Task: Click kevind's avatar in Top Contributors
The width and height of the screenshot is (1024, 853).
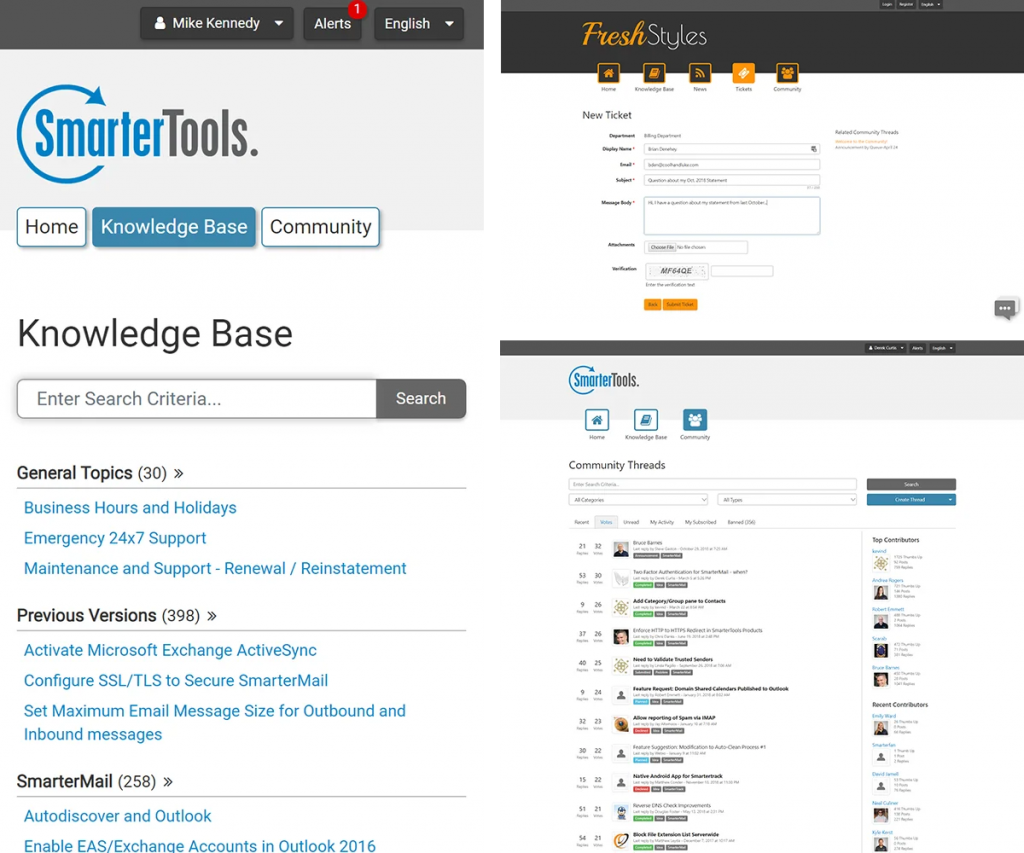Action: (x=881, y=563)
